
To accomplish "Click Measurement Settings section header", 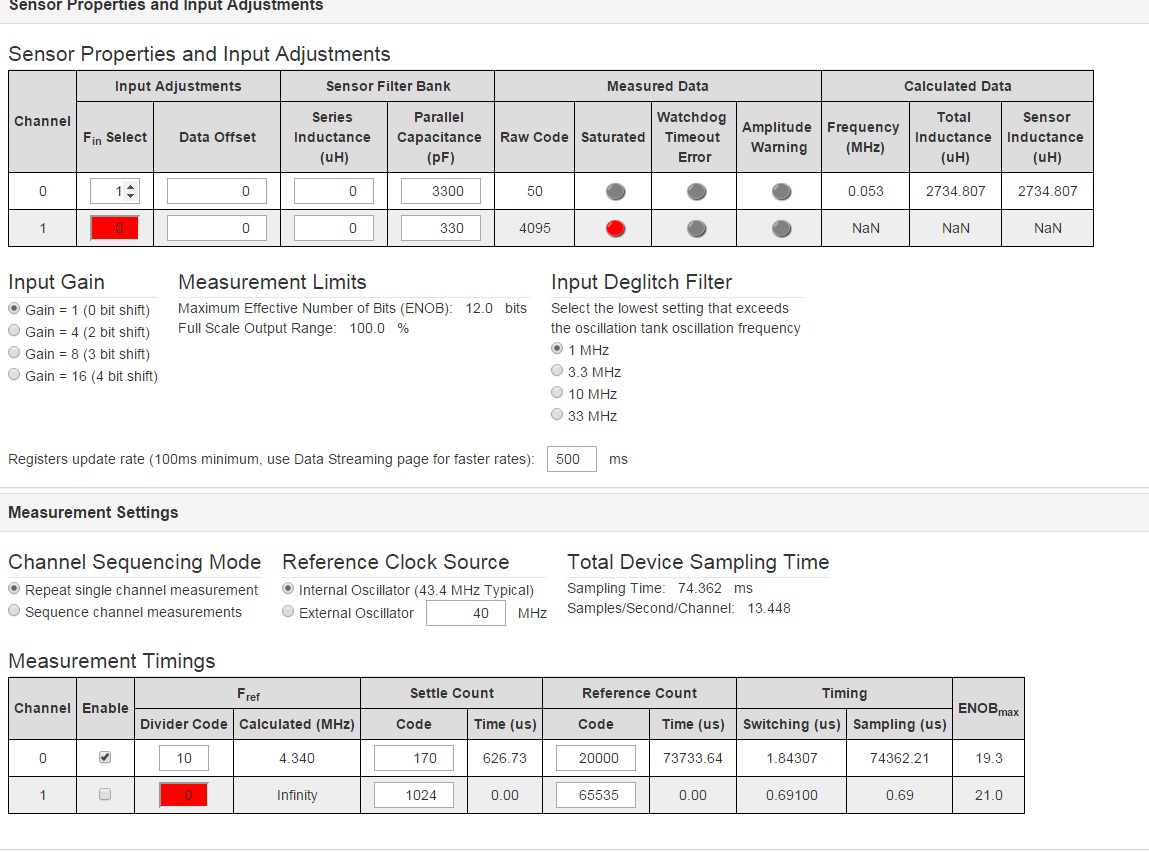I will [x=93, y=512].
